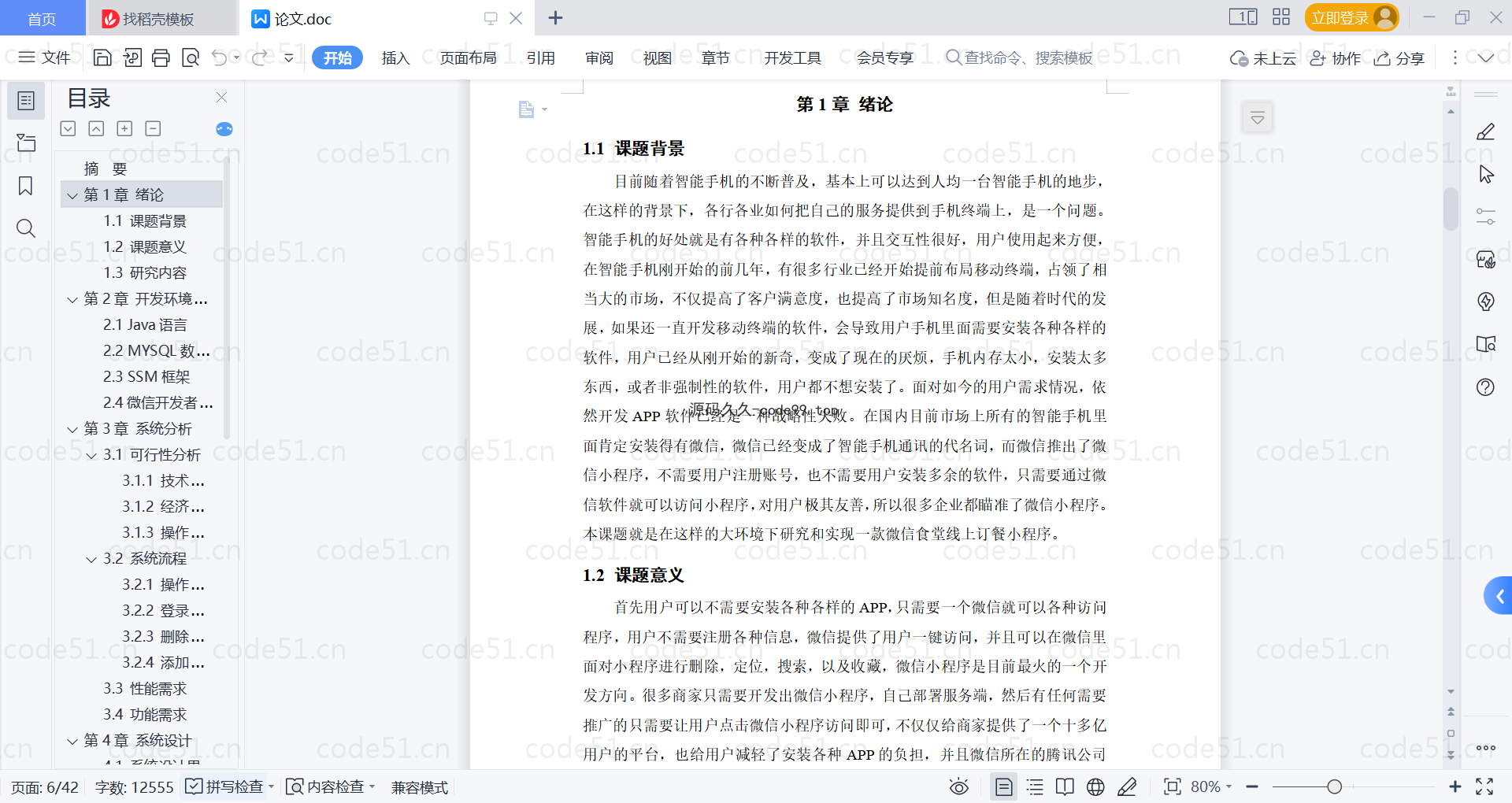Screen dimensions: 1512x803
Task: Open the reading book icon in right sidebar
Action: (1485, 344)
